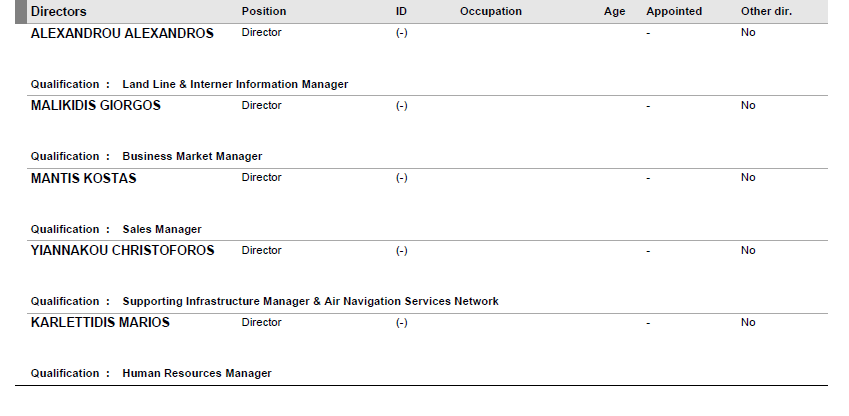Click Sales Manager qualification text
Screen dimensions: 849x416
click(x=162, y=229)
